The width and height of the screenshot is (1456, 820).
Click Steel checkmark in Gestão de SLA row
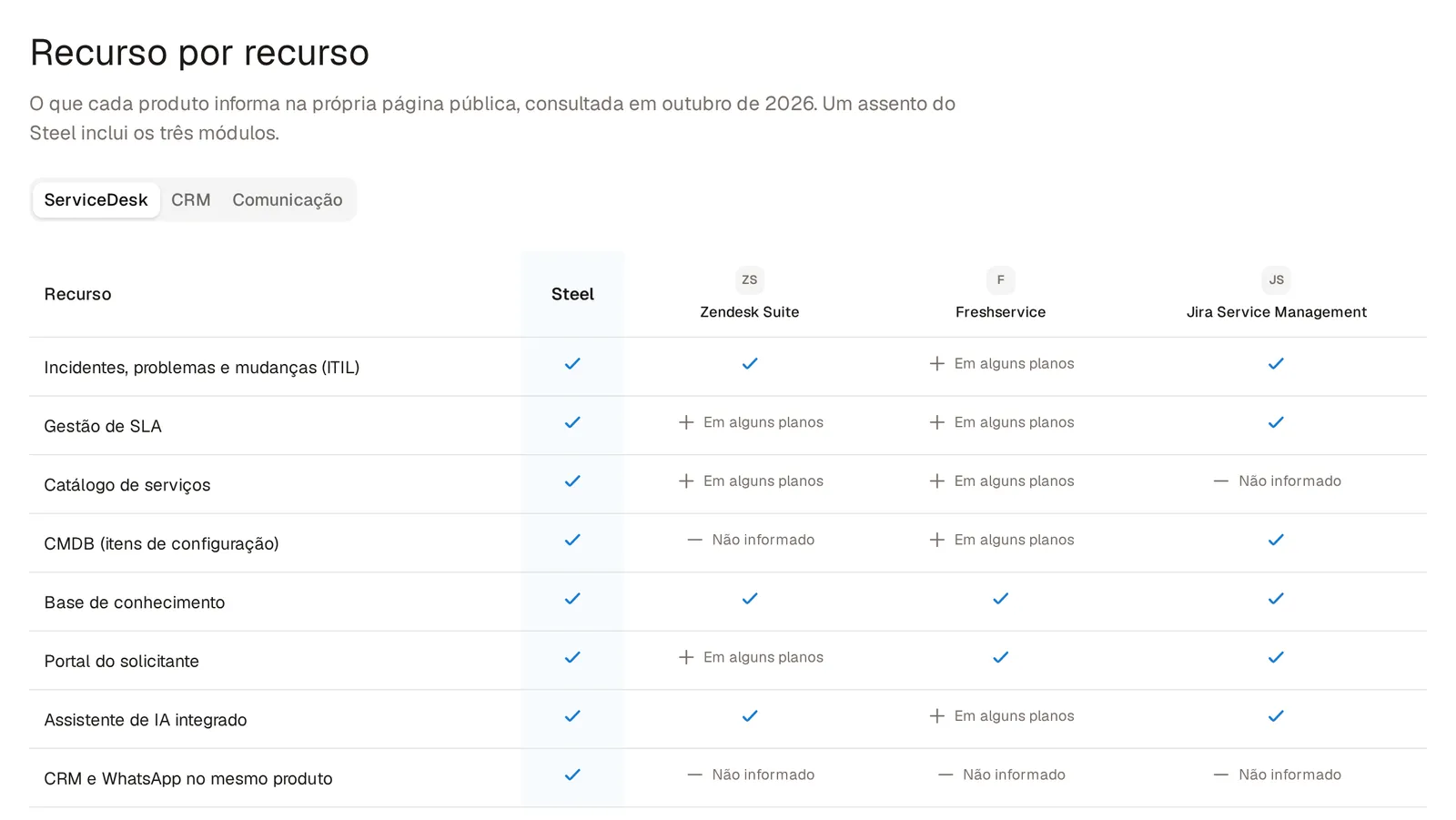572,422
